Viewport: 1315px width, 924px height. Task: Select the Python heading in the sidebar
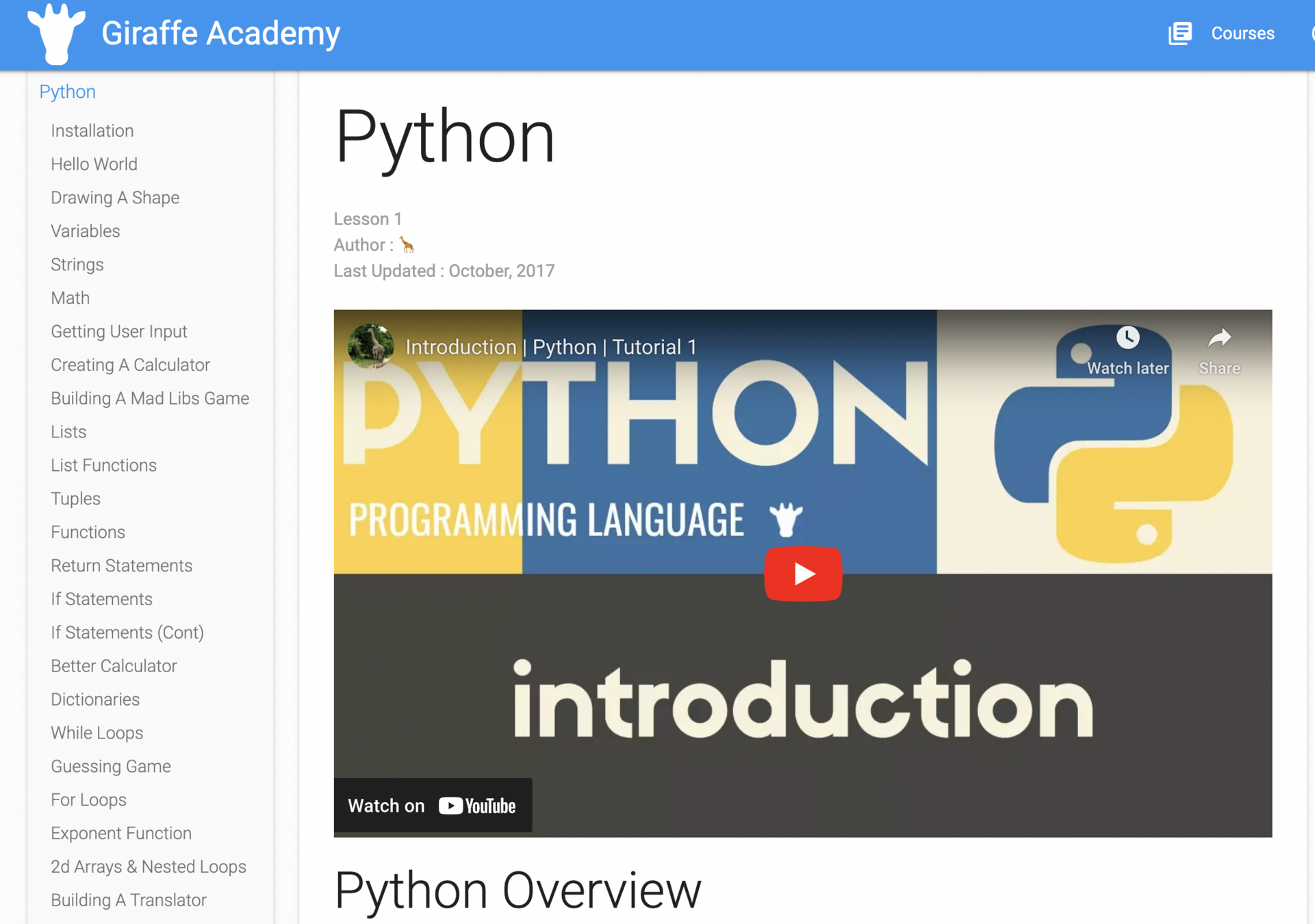[x=67, y=92]
